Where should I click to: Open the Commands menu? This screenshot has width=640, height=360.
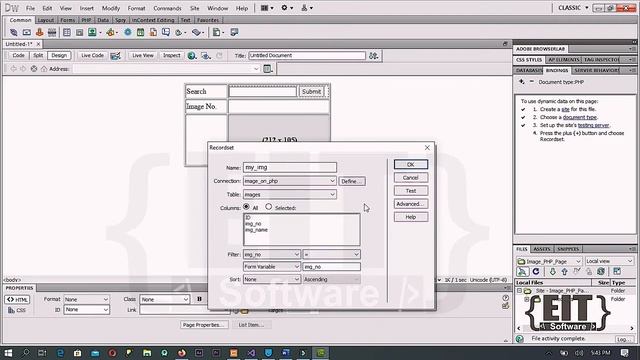[x=167, y=8]
